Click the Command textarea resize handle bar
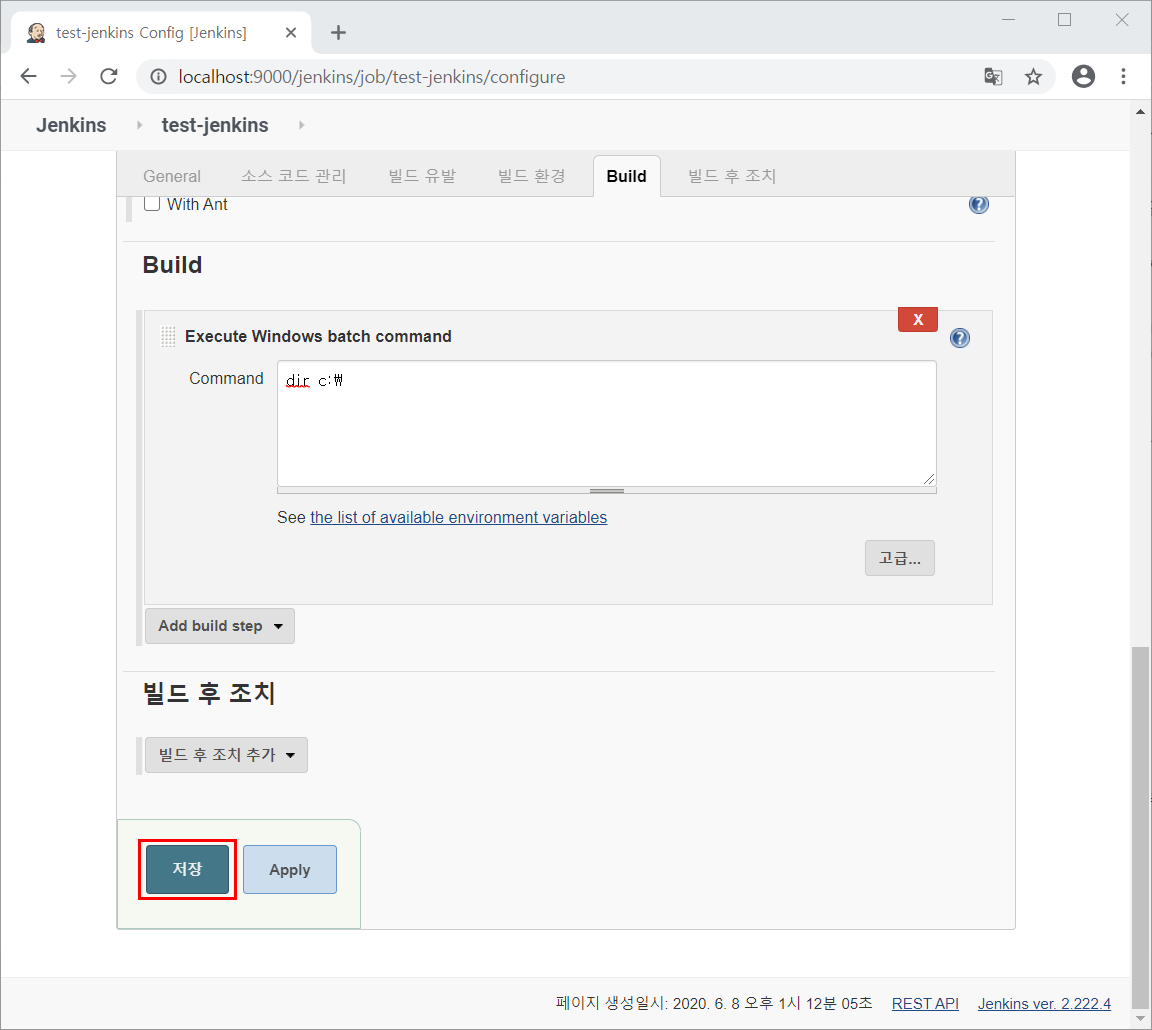Viewport: 1152px width, 1030px height. [607, 491]
